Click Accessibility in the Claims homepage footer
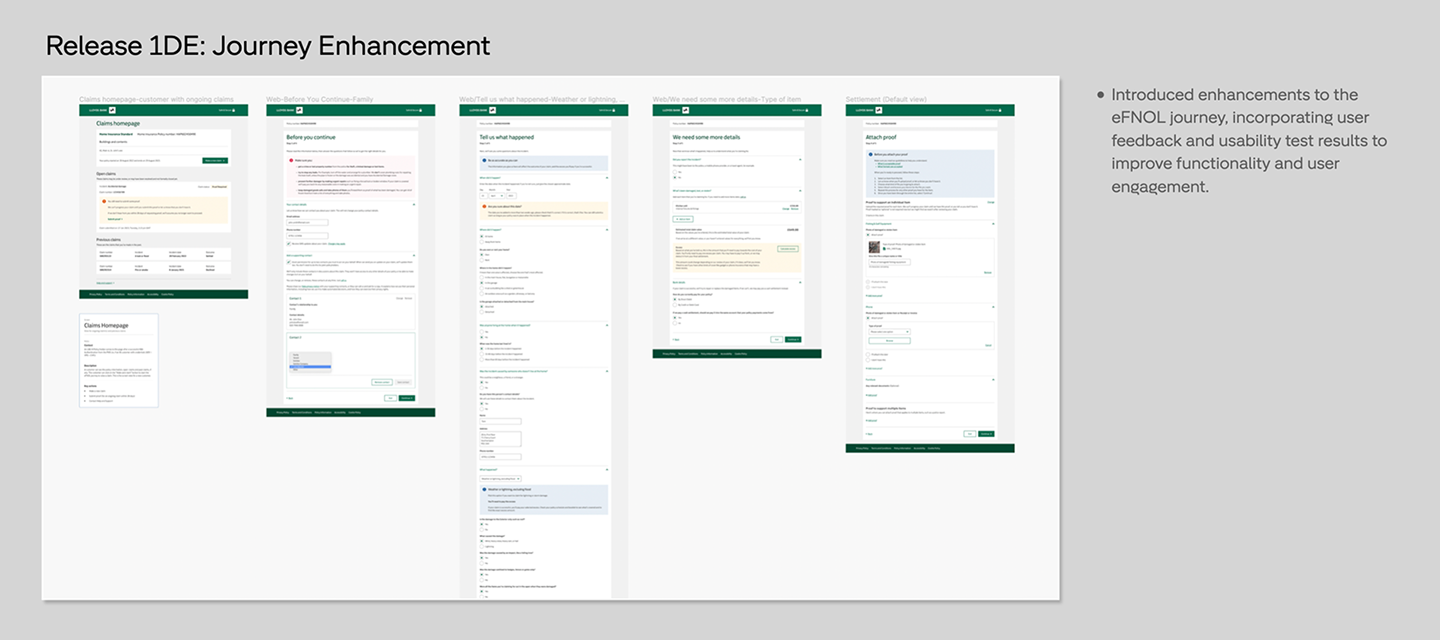This screenshot has width=1440, height=640. (153, 294)
